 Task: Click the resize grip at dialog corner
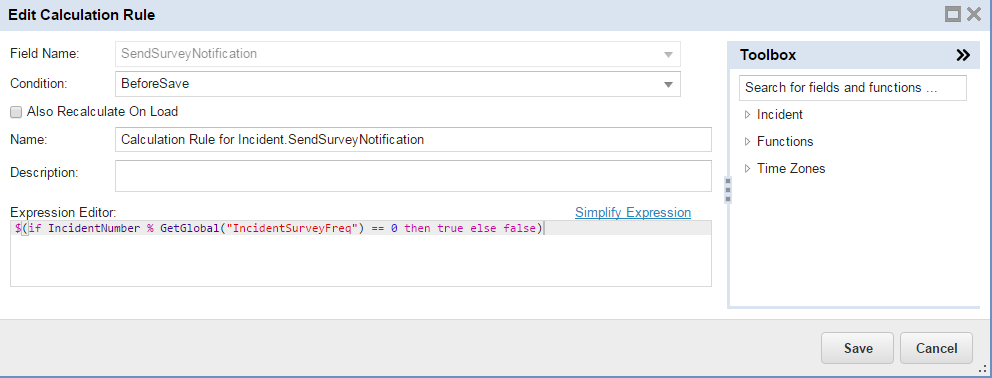[x=984, y=370]
